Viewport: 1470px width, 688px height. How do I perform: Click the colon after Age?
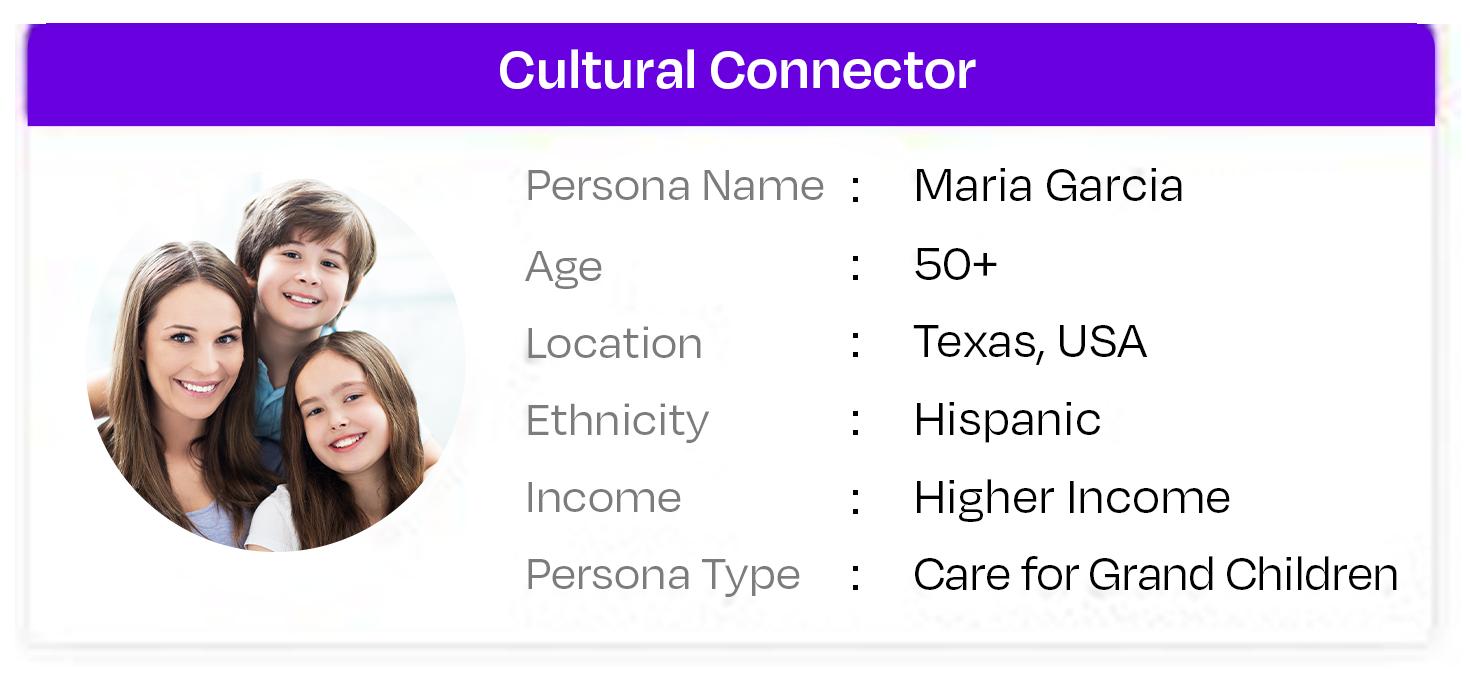(x=856, y=267)
